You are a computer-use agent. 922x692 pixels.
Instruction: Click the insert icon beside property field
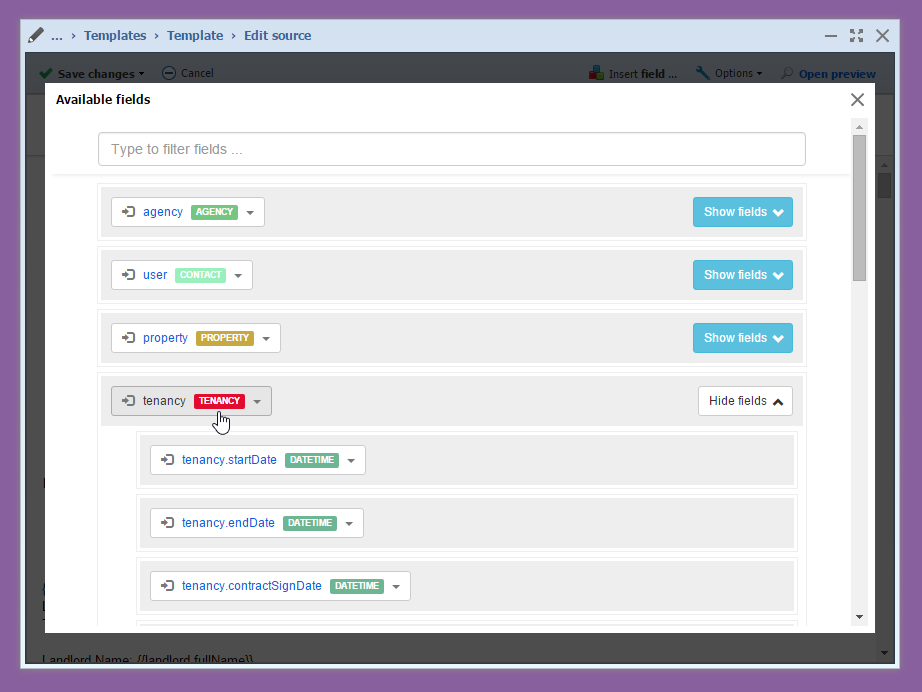click(x=128, y=338)
